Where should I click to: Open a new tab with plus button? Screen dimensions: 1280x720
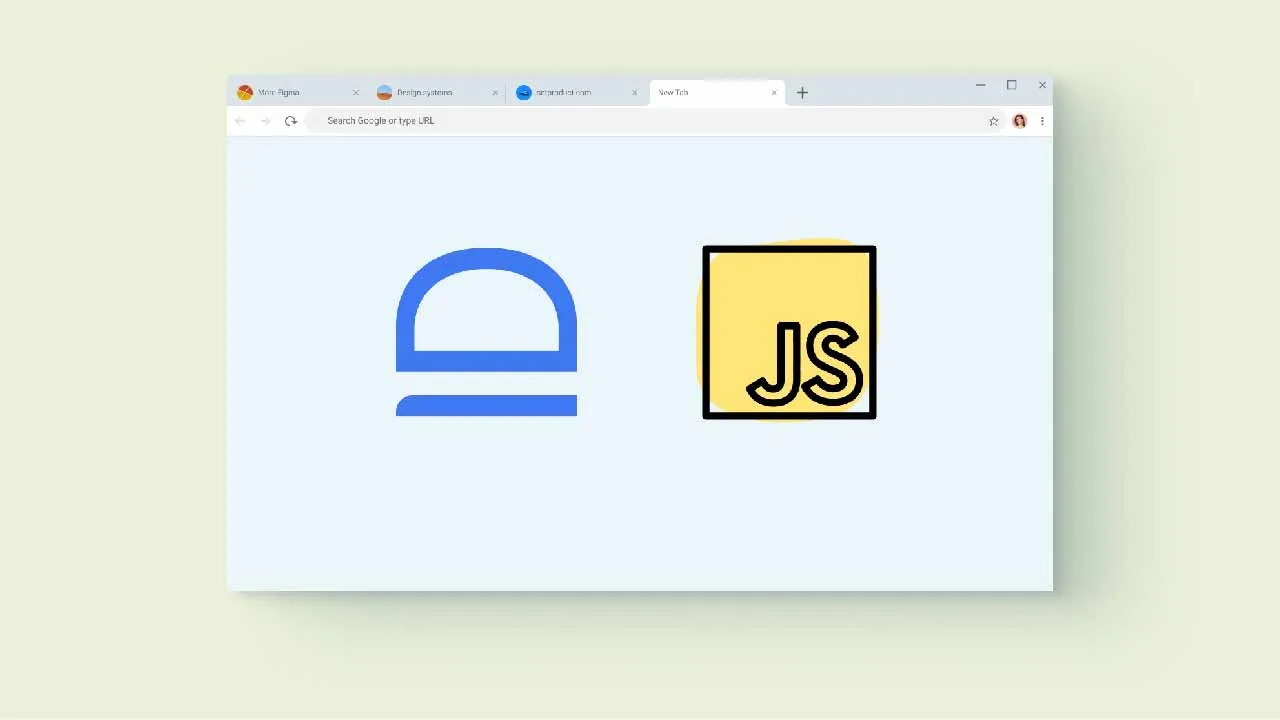(802, 93)
